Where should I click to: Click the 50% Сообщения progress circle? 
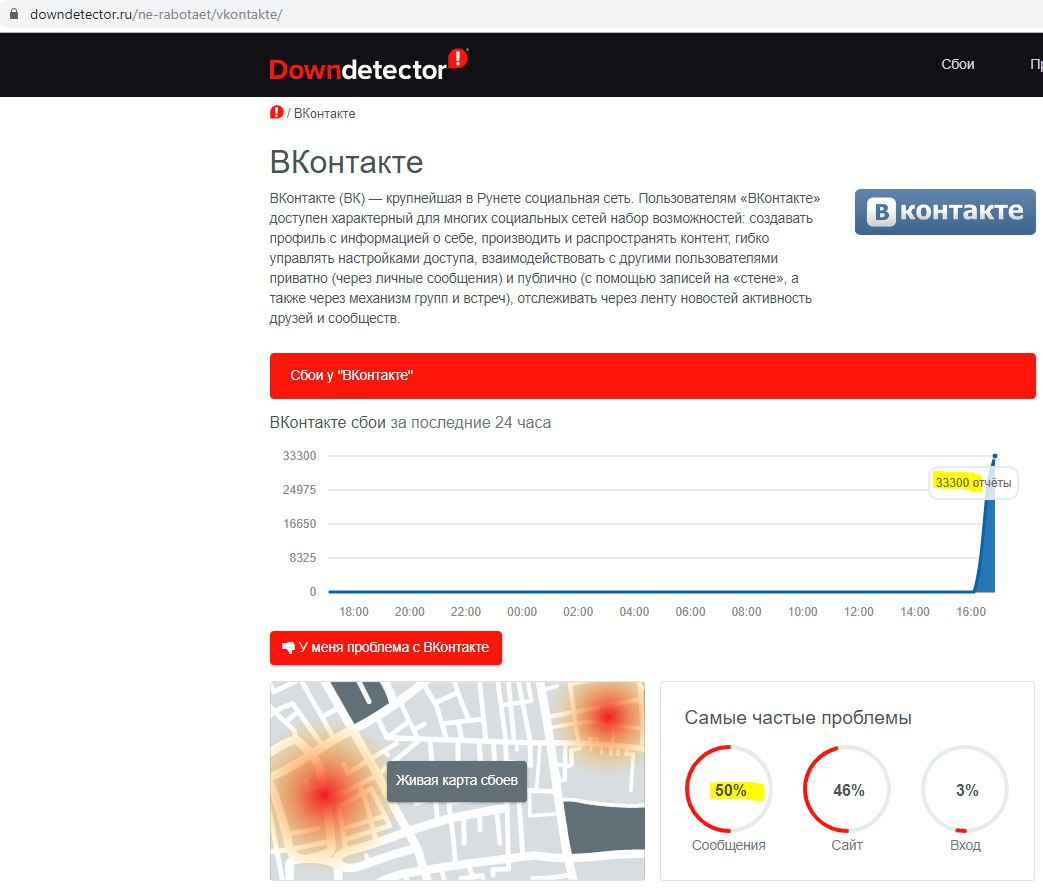(x=728, y=789)
